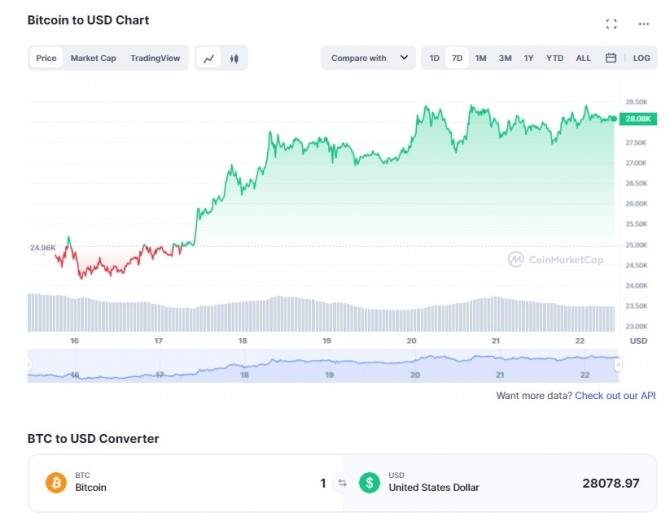Click the Bitcoin currency name in converter
Viewport: 670px width, 525px height.
pos(91,487)
